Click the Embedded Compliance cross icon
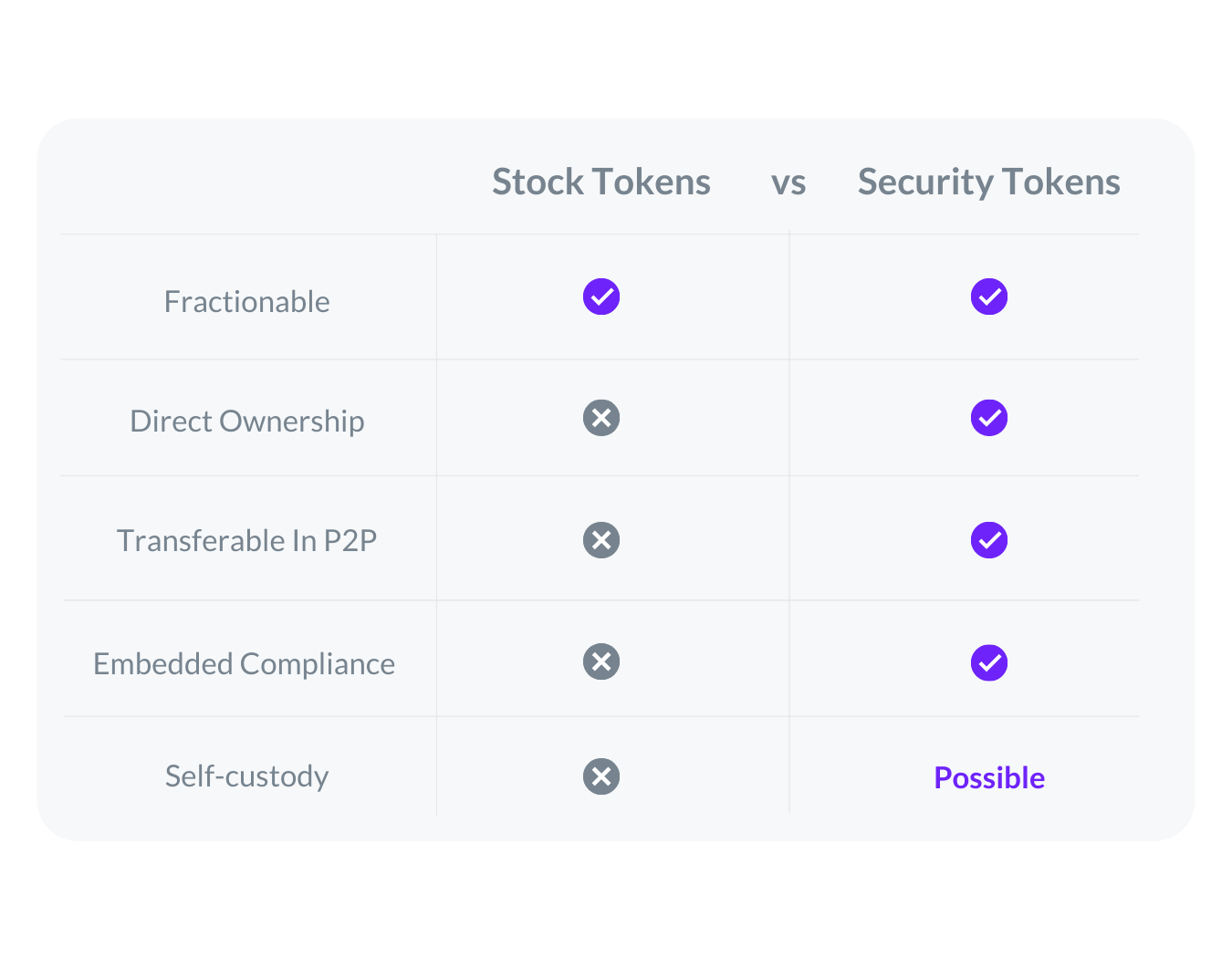Image resolution: width=1232 pixels, height=958 pixels. (x=601, y=661)
